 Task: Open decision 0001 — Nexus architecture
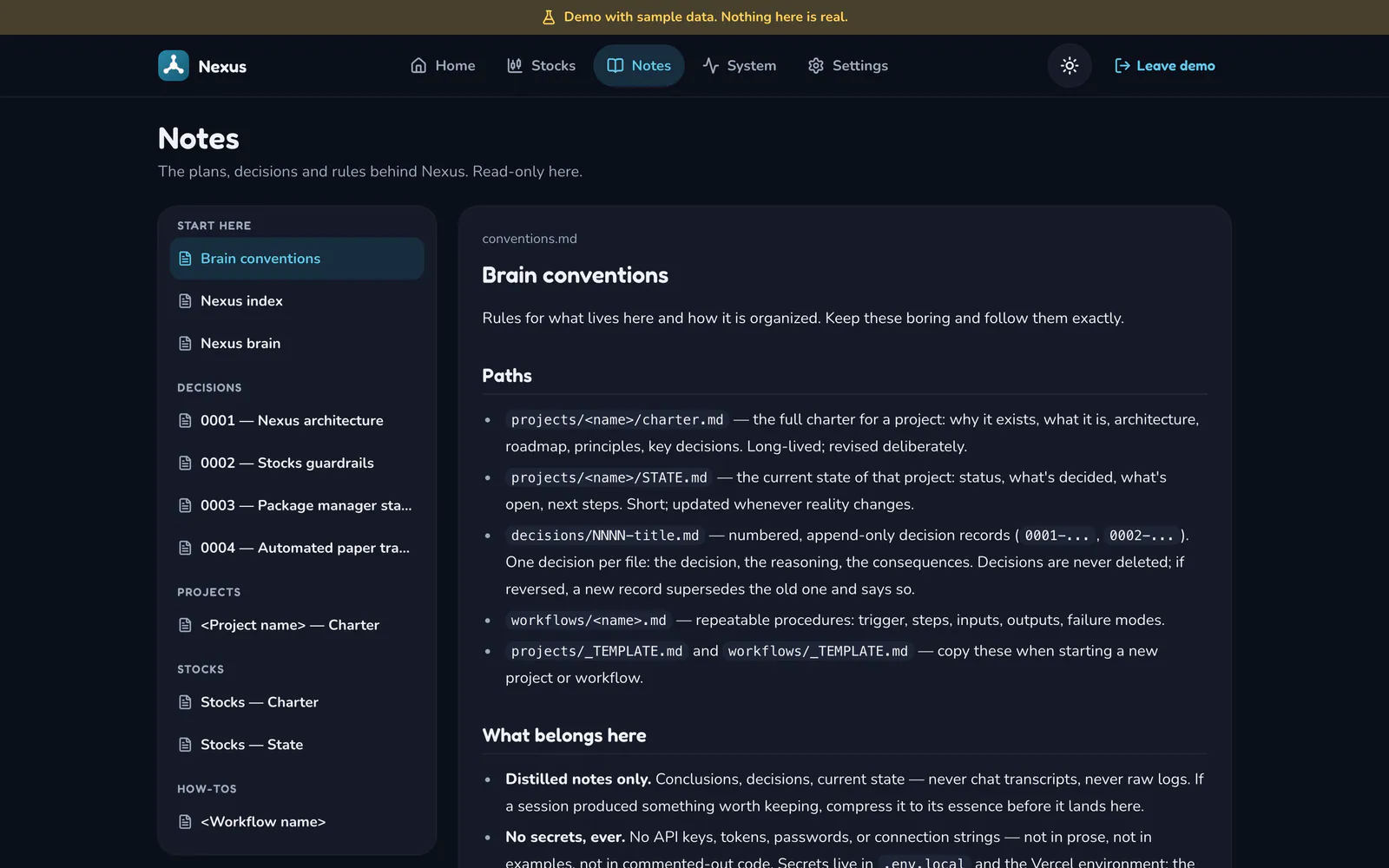point(297,421)
